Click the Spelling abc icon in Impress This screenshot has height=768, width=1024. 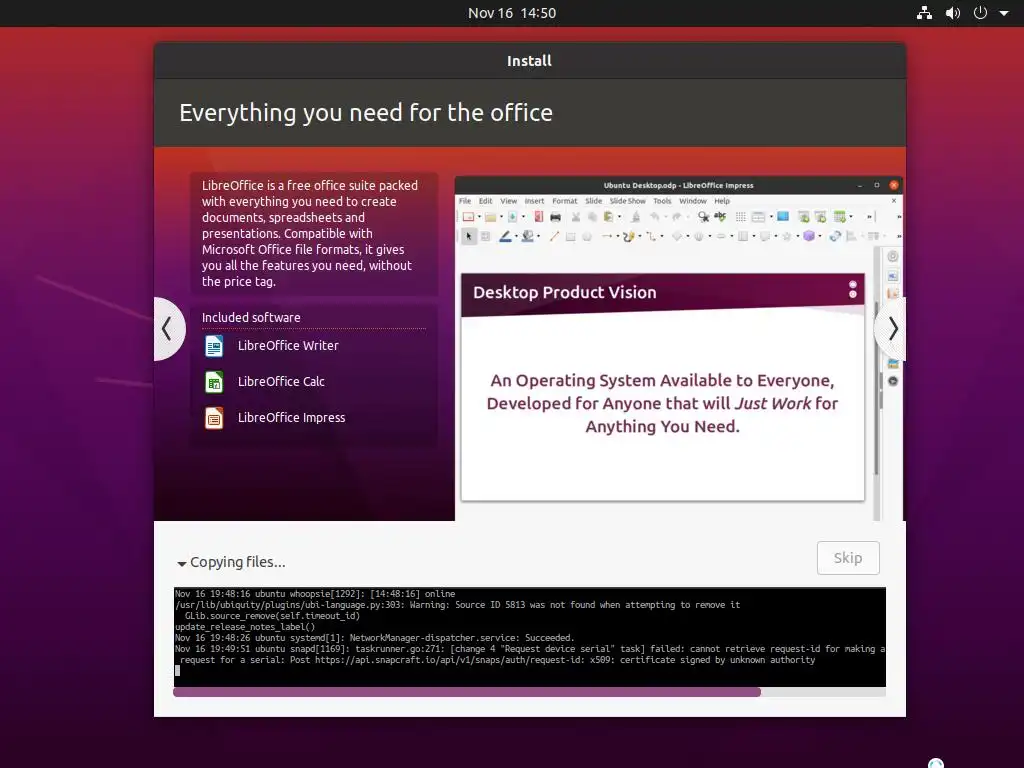[720, 216]
